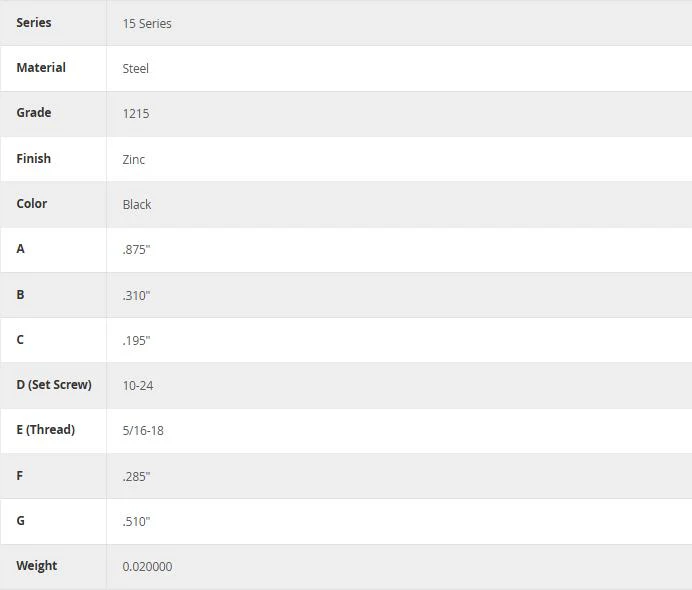
Task: Select the Black color value
Action: pos(137,204)
